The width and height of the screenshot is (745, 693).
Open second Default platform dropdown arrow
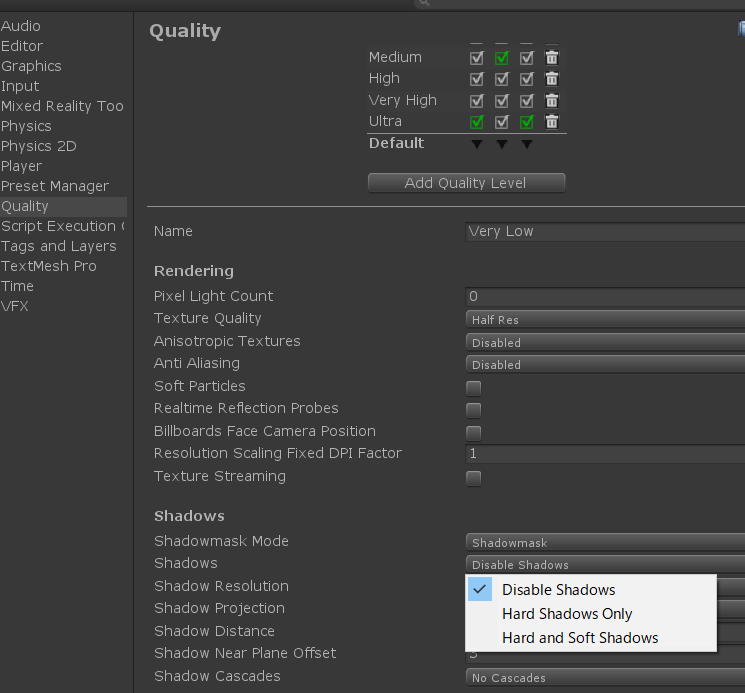tap(502, 144)
